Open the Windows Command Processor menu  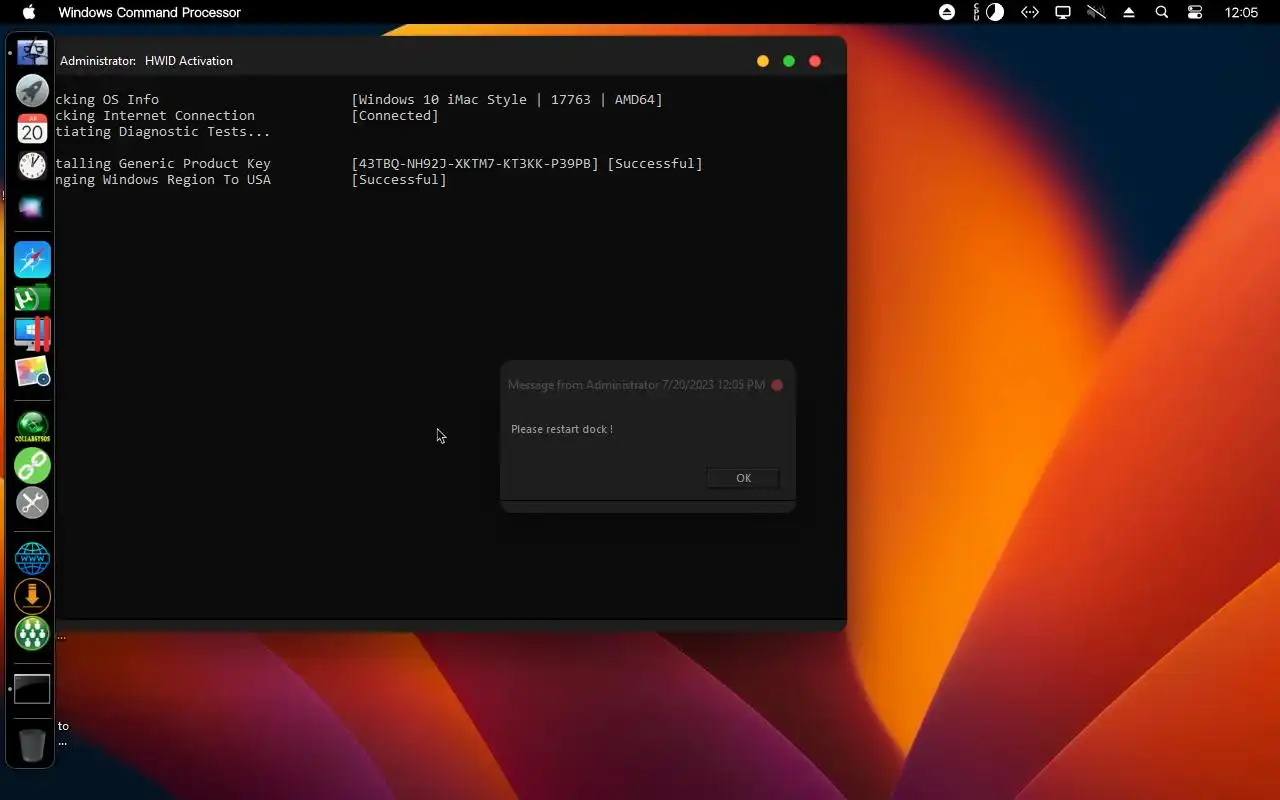click(149, 12)
